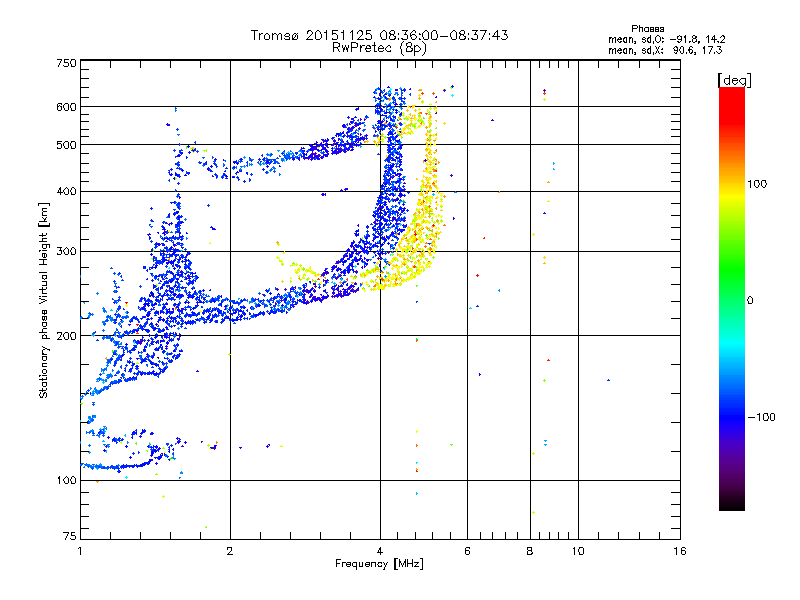Click the colorbar tick label "100"
Viewport: 800px width, 600px height.
pos(757,184)
